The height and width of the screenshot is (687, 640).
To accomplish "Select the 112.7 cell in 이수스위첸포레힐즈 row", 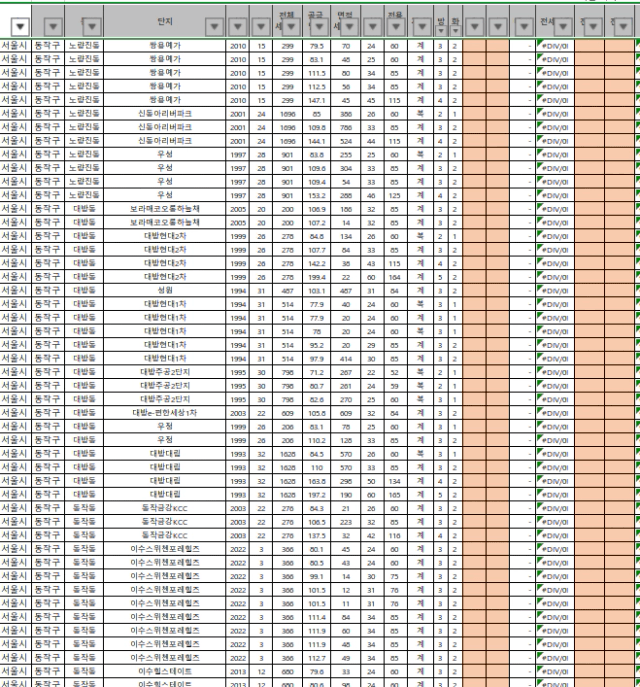I will pyautogui.click(x=316, y=658).
